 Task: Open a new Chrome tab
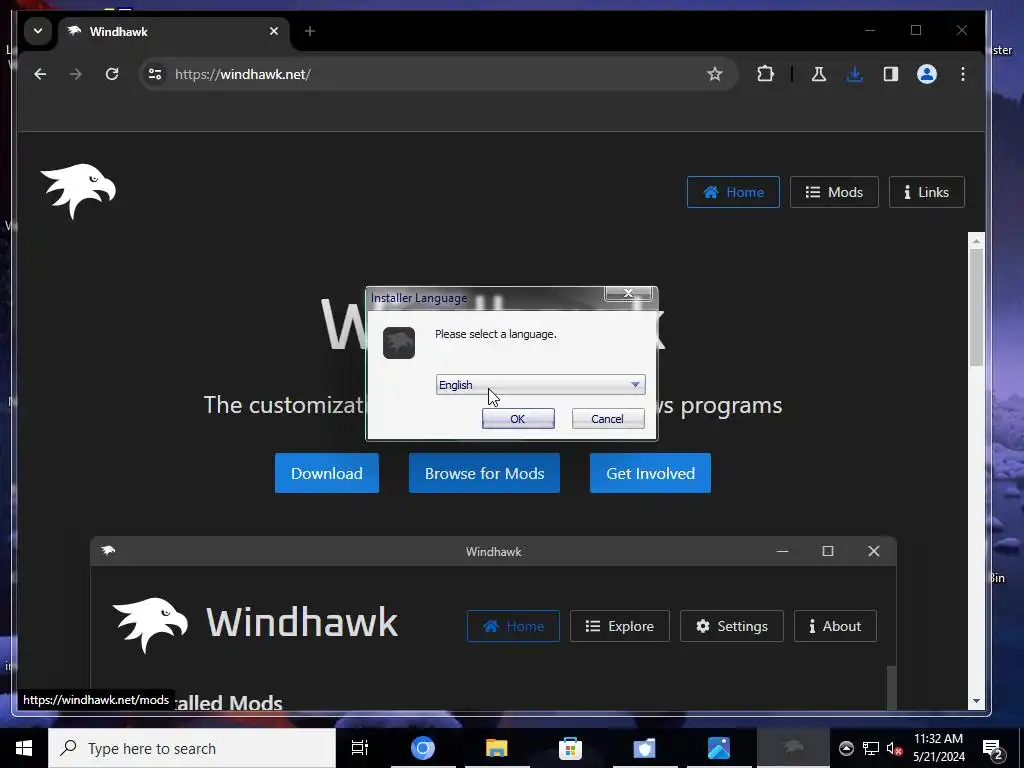(310, 31)
